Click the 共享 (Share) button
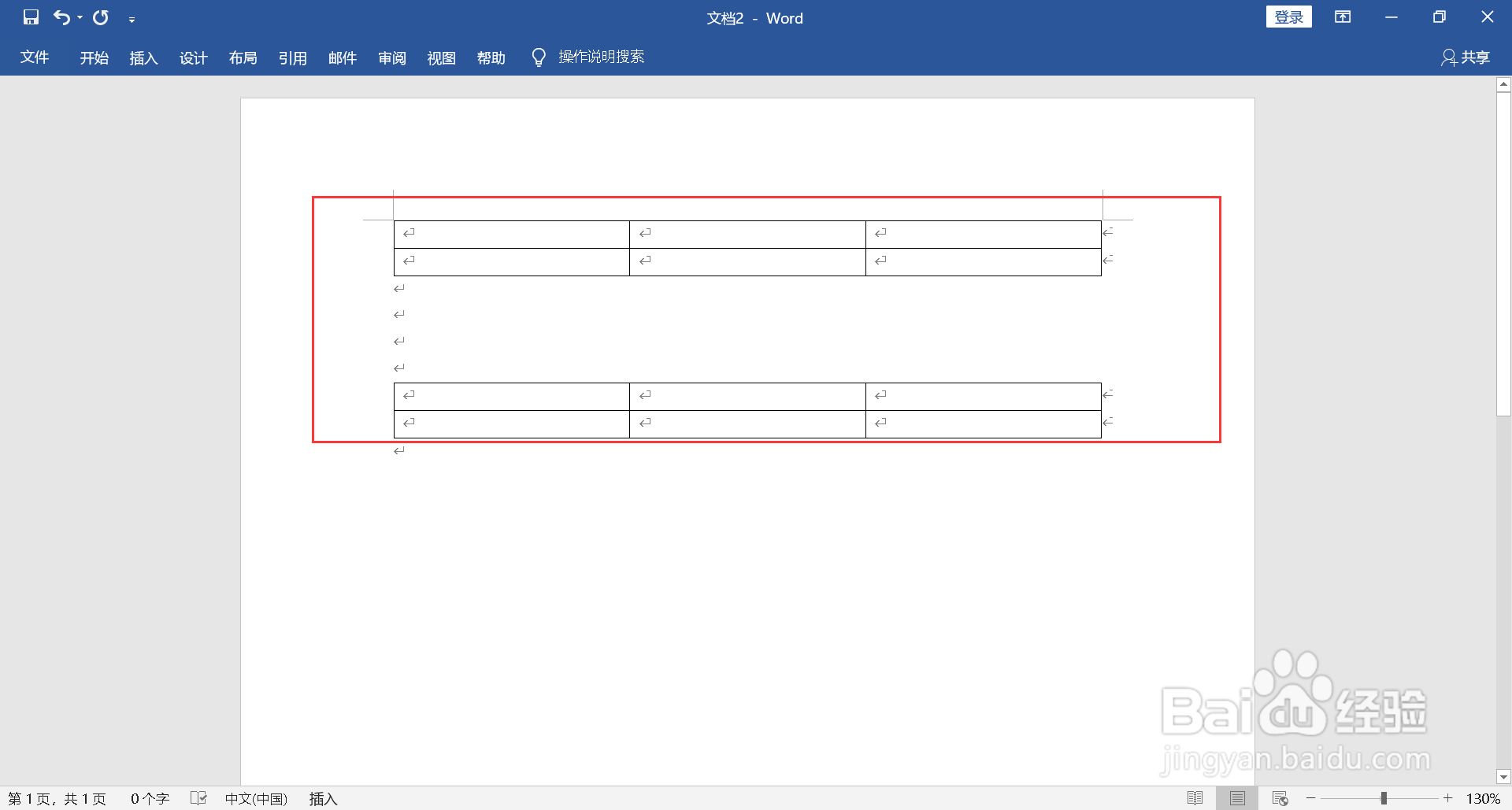 coord(1466,57)
